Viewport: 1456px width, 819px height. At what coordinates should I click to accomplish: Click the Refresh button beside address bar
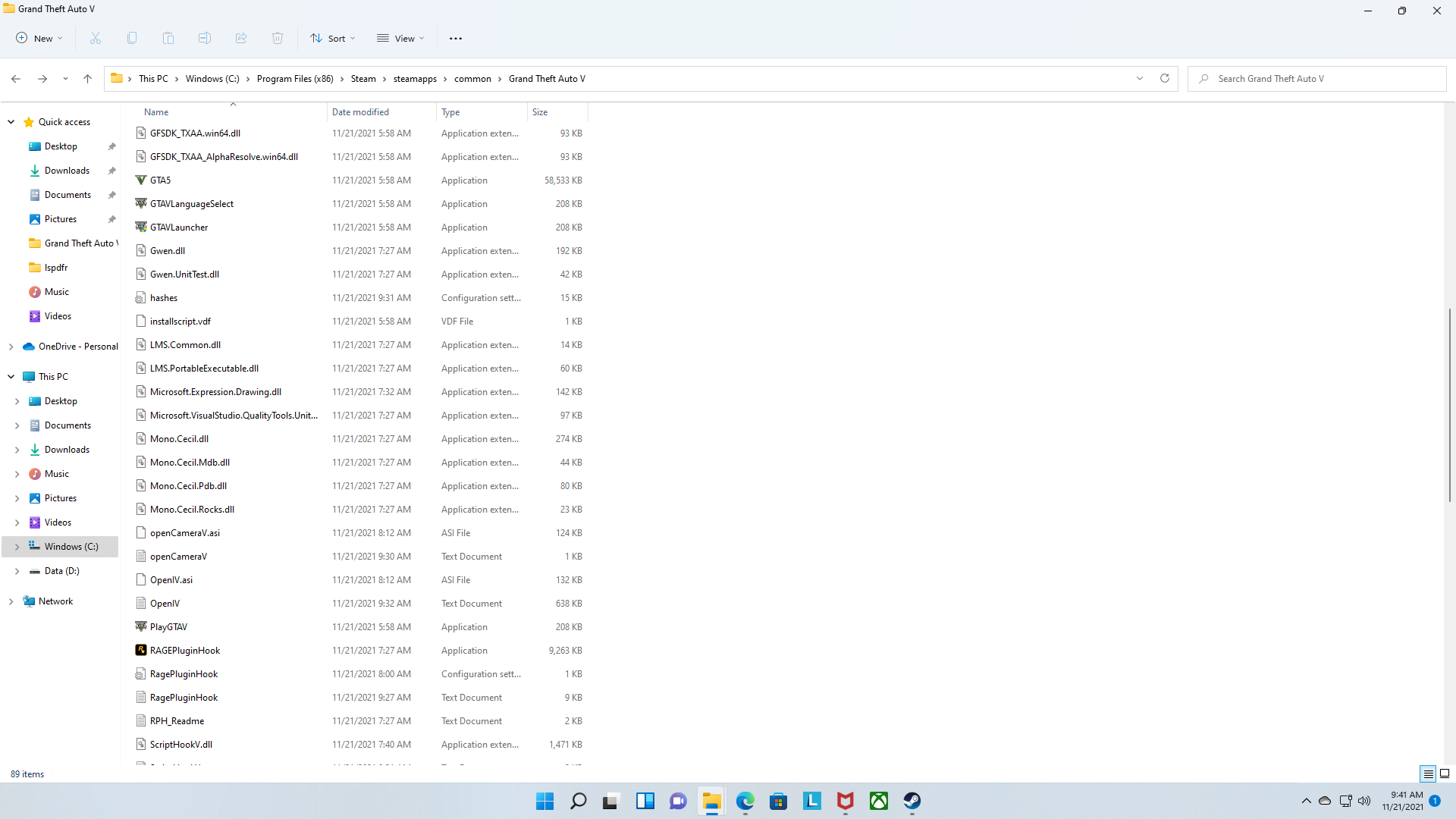point(1165,78)
